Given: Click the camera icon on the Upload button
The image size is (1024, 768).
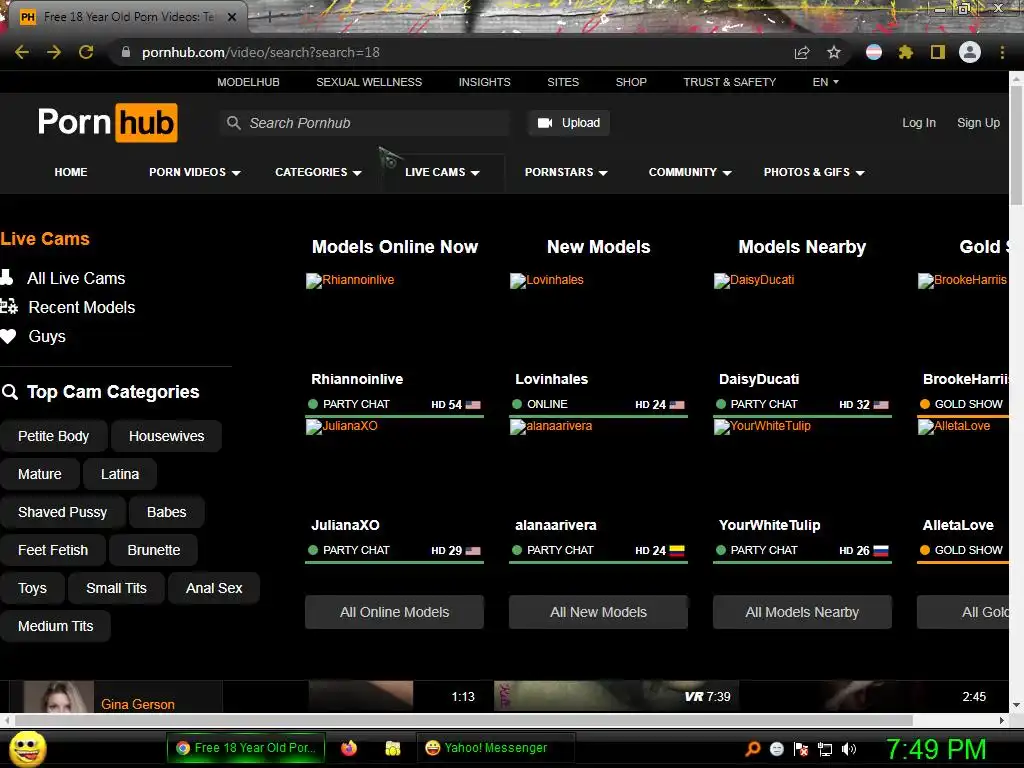Looking at the screenshot, I should 545,123.
